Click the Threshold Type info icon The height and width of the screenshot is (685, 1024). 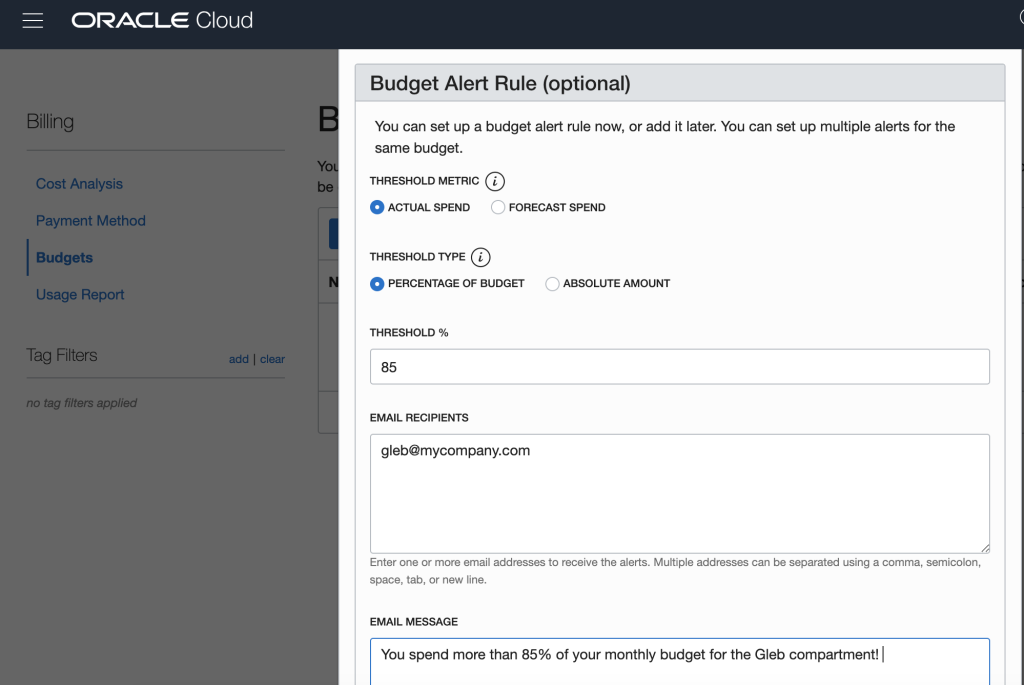(x=480, y=257)
